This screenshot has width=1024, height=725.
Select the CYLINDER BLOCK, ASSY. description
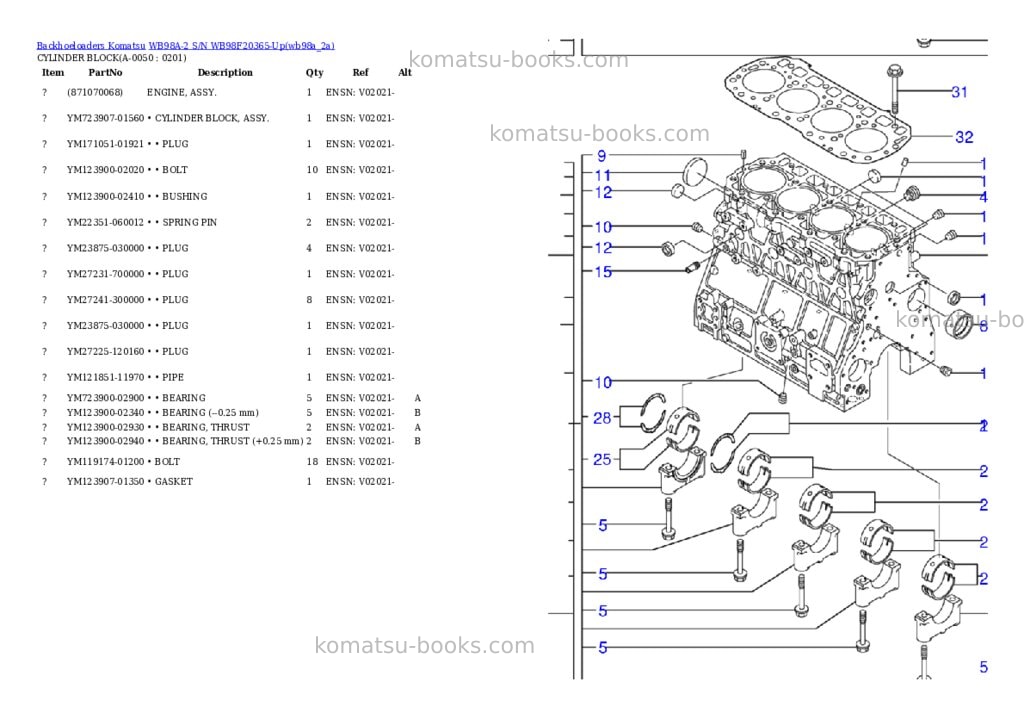[x=212, y=118]
